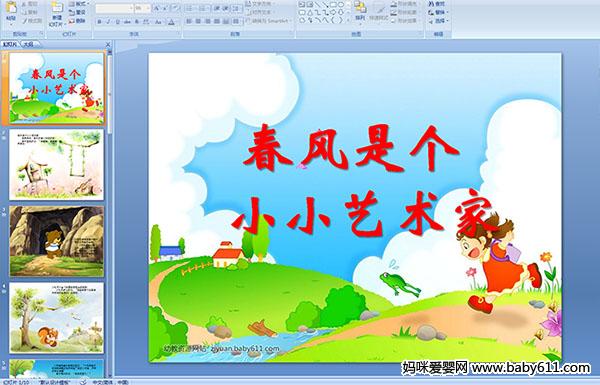This screenshot has height=385, width=600.
Task: Click the slide panel vertical scrollbar
Action: 110,214
